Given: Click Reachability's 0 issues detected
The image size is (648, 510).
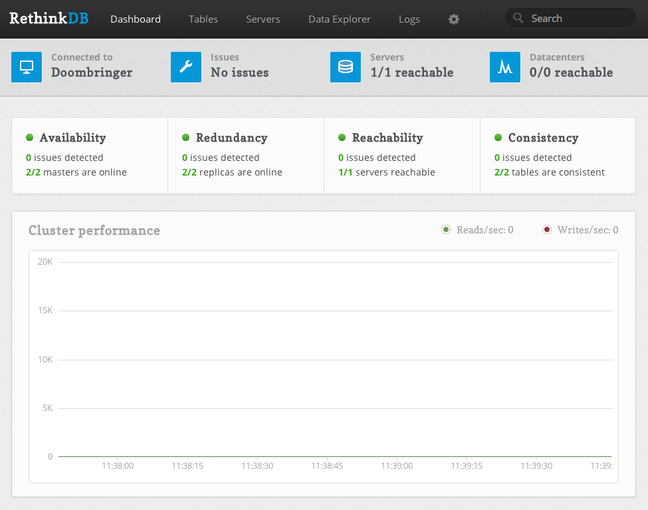Looking at the screenshot, I should tap(377, 157).
